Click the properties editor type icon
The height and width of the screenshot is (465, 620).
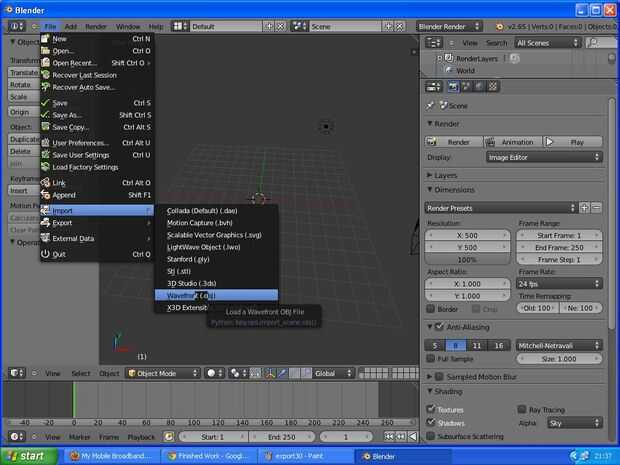pos(433,86)
